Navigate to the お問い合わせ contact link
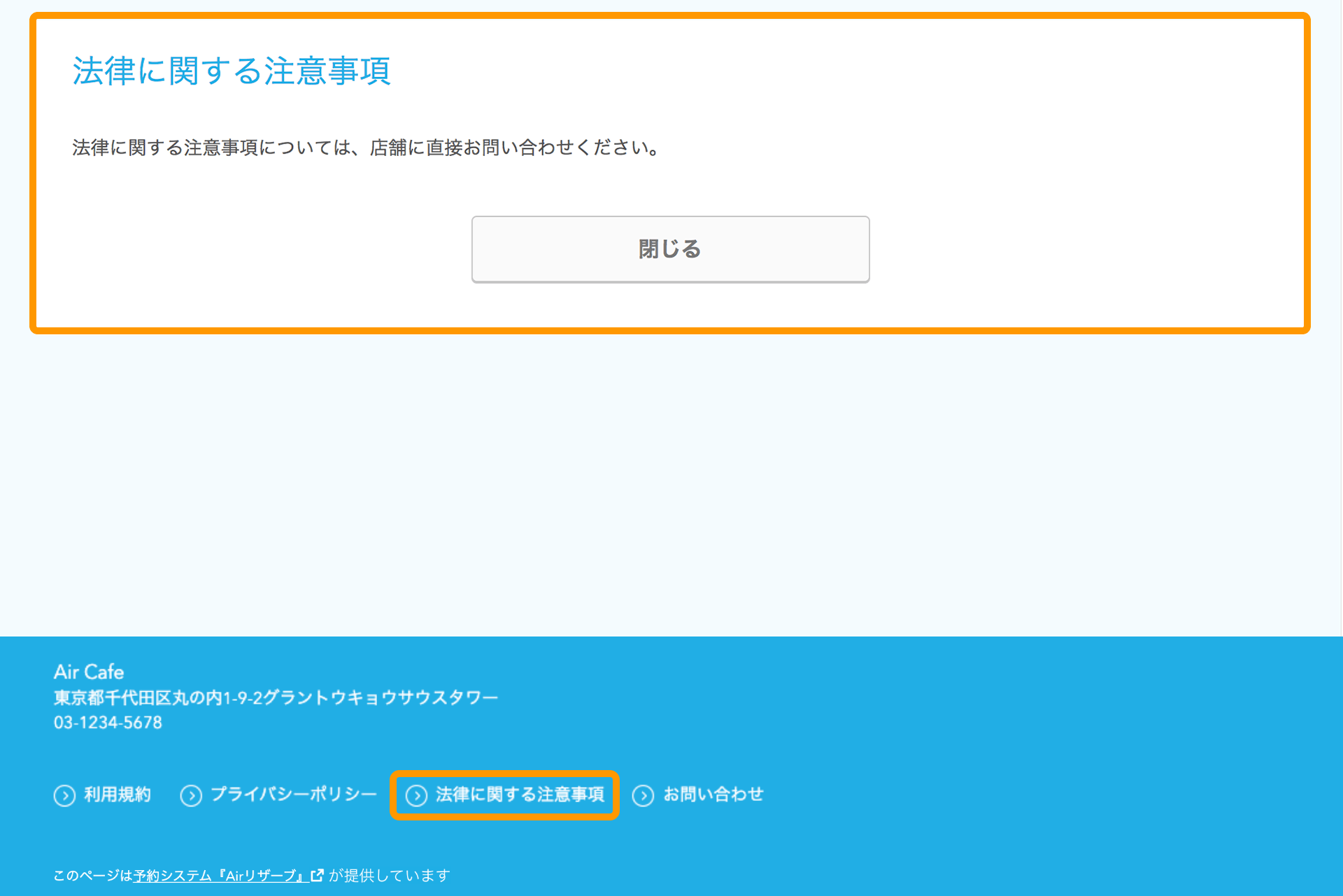Image resolution: width=1343 pixels, height=896 pixels. 714,795
